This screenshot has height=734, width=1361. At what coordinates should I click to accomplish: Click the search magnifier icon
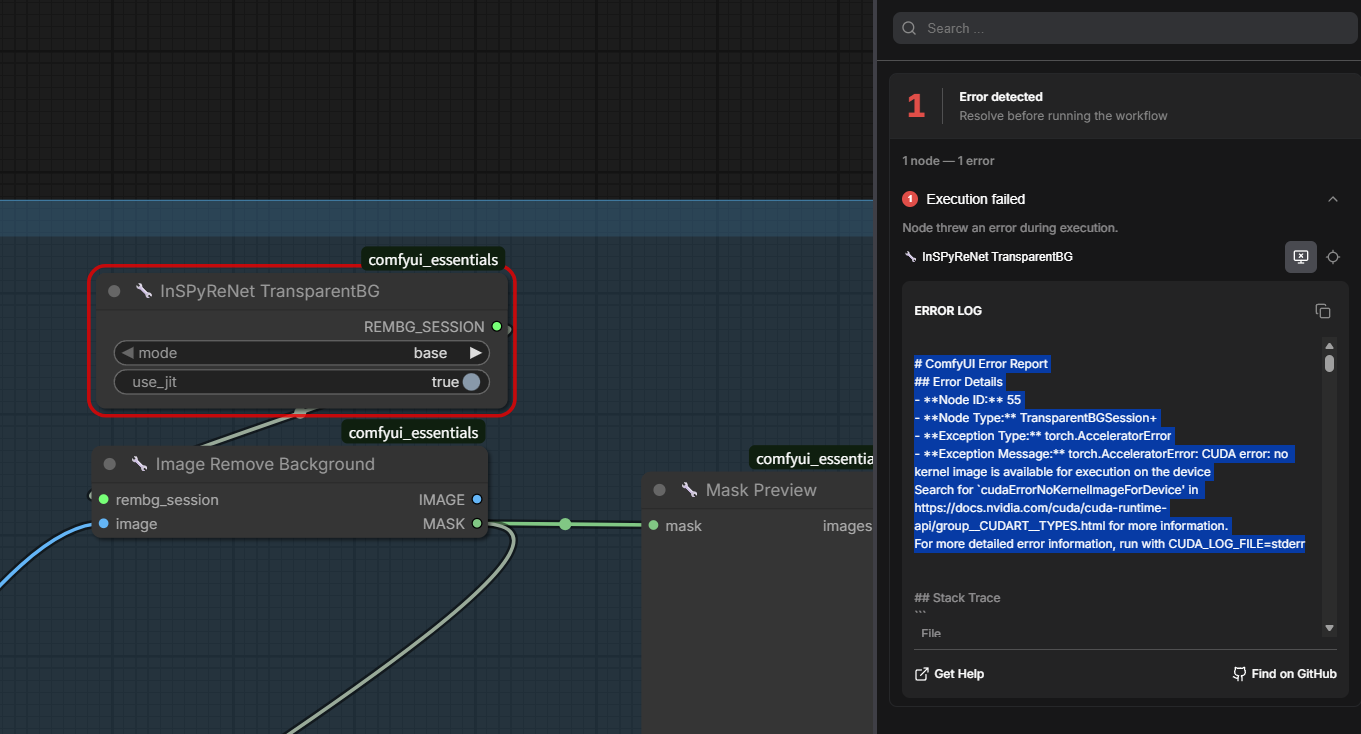click(x=909, y=28)
